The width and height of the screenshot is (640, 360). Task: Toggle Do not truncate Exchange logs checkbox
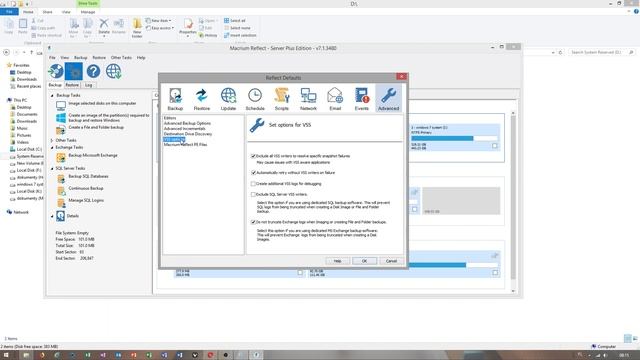pos(253,222)
